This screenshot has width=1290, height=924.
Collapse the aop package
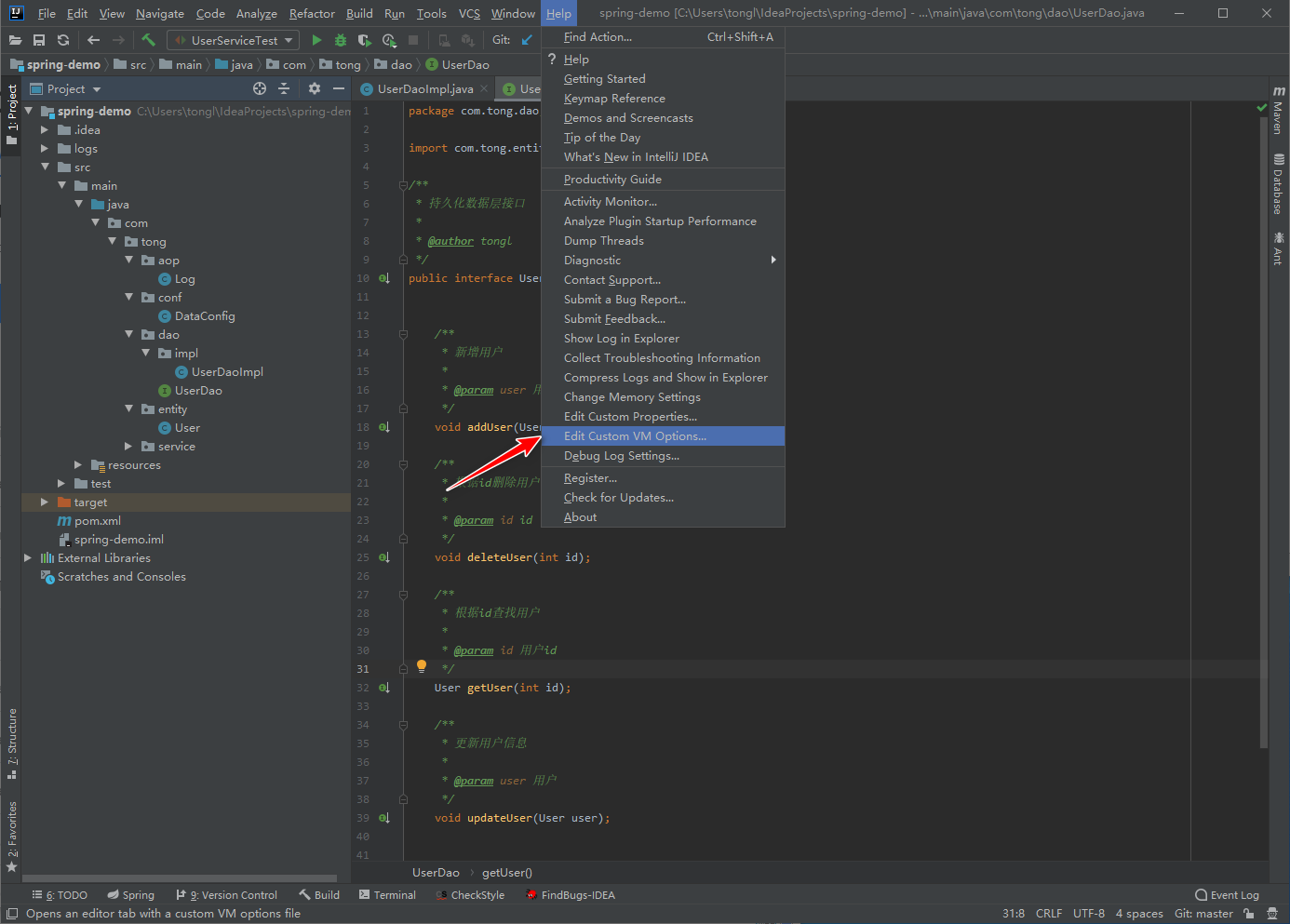click(129, 261)
